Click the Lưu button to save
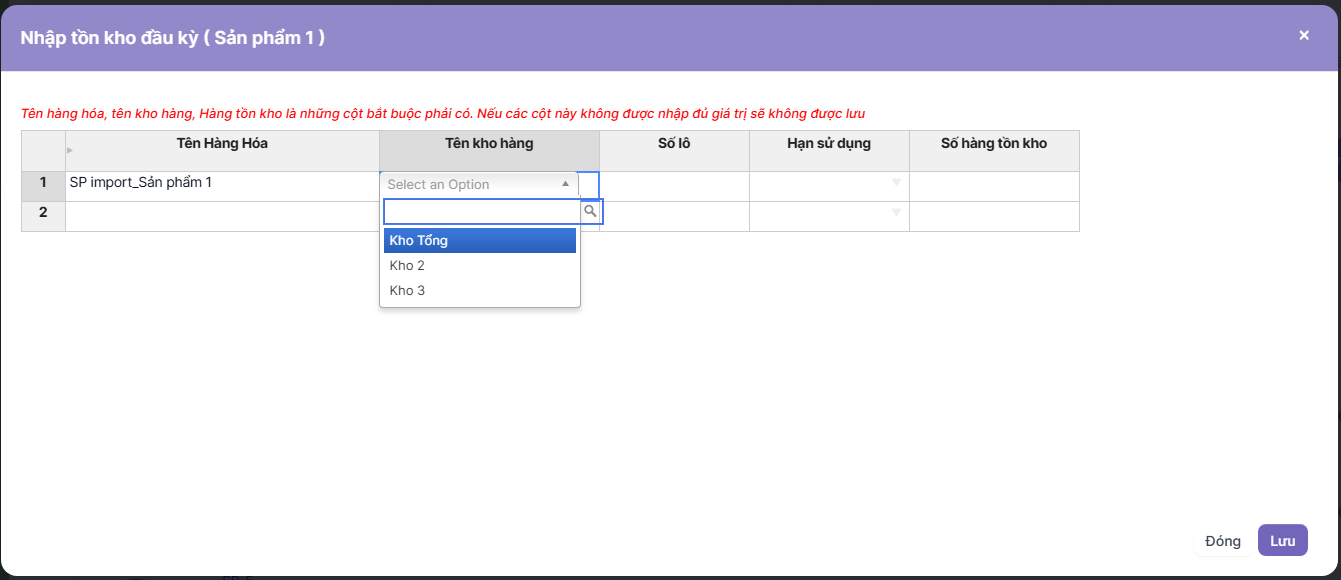This screenshot has height=580, width=1341. (1282, 541)
